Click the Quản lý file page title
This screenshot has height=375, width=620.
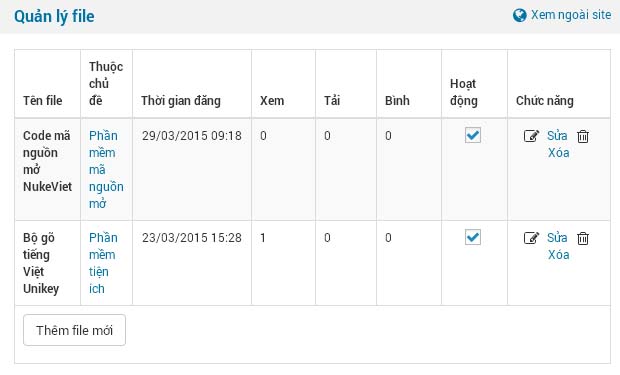pyautogui.click(x=54, y=17)
